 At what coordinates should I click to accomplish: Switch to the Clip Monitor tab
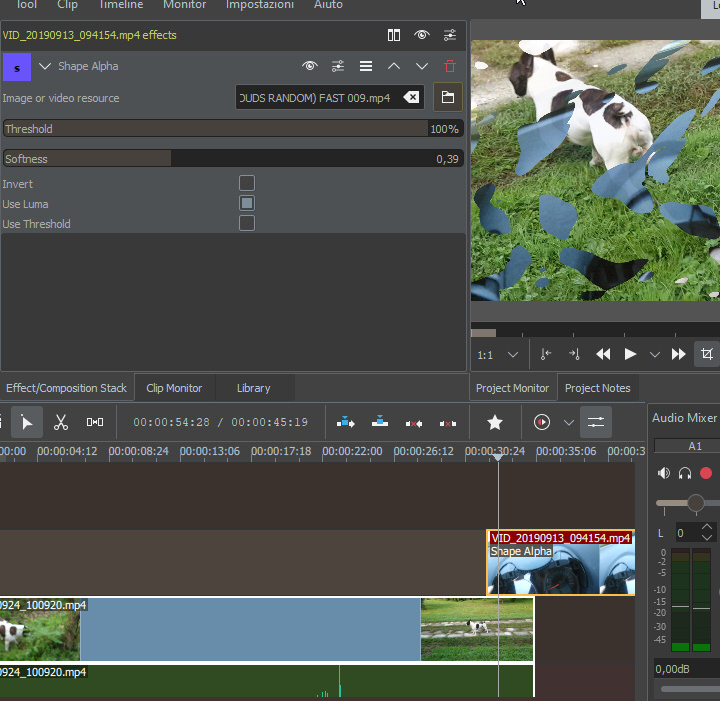[174, 388]
